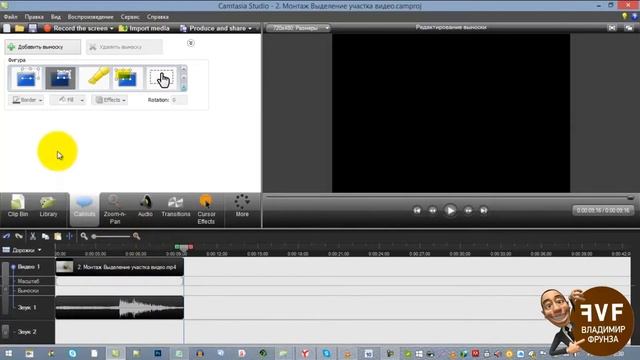Select the yellow highlighter callout shape

94,78
